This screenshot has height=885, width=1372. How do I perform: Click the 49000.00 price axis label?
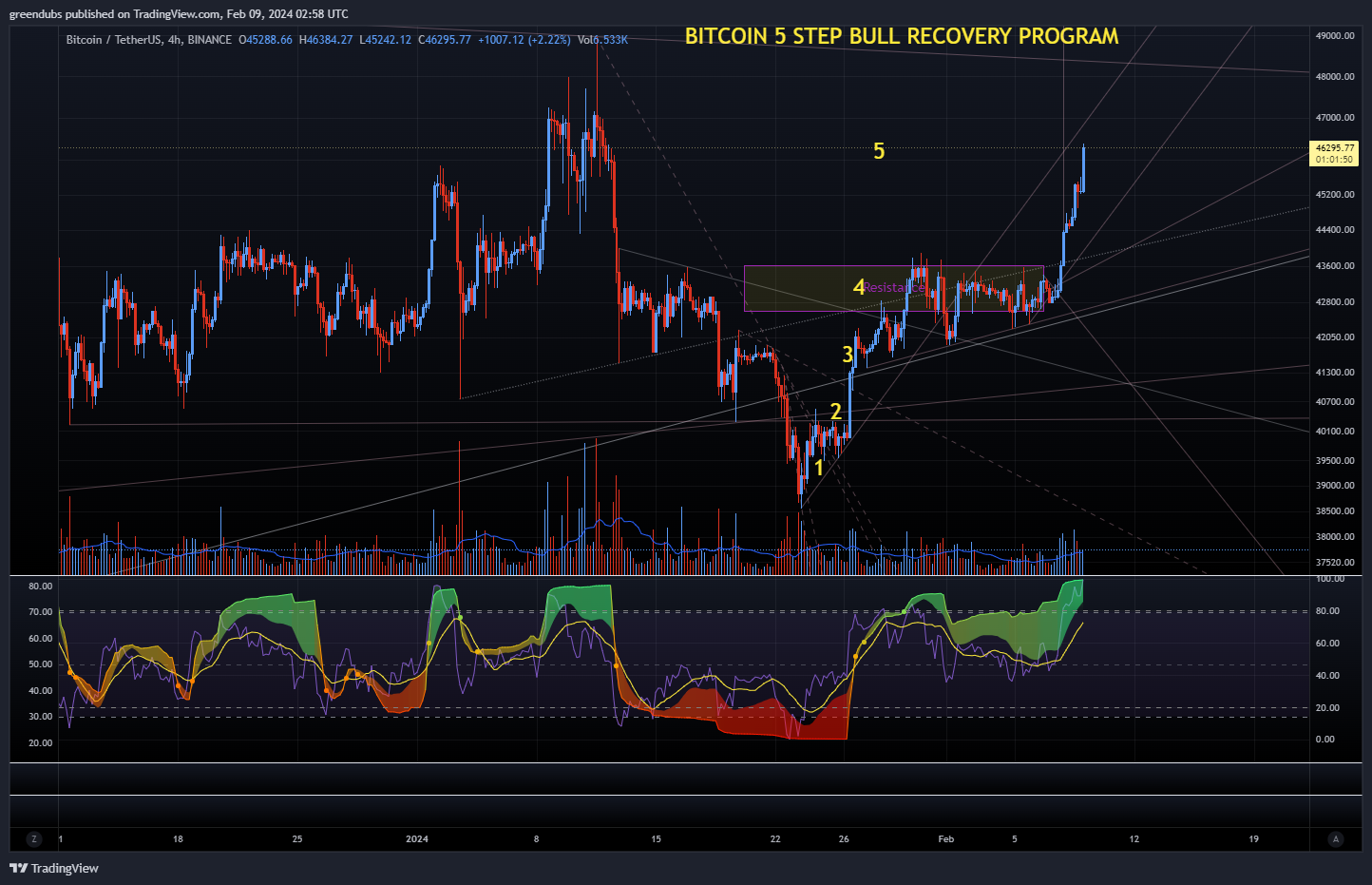click(x=1335, y=35)
